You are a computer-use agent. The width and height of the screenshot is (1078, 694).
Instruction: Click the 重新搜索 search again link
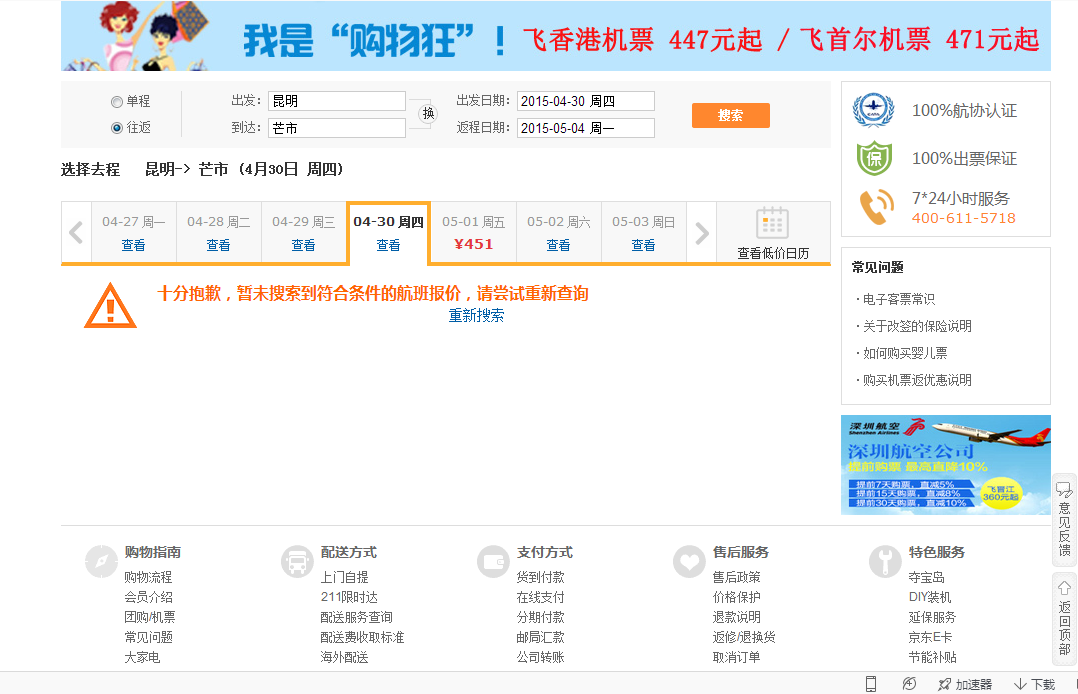tap(476, 315)
